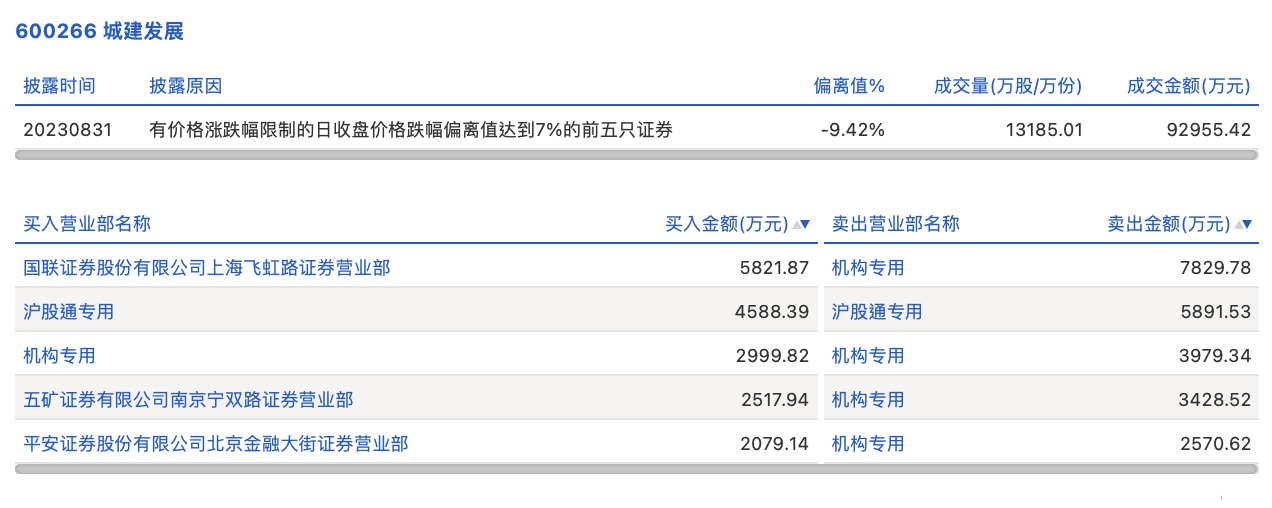Open 沪股通专用 in the buy list

point(69,312)
